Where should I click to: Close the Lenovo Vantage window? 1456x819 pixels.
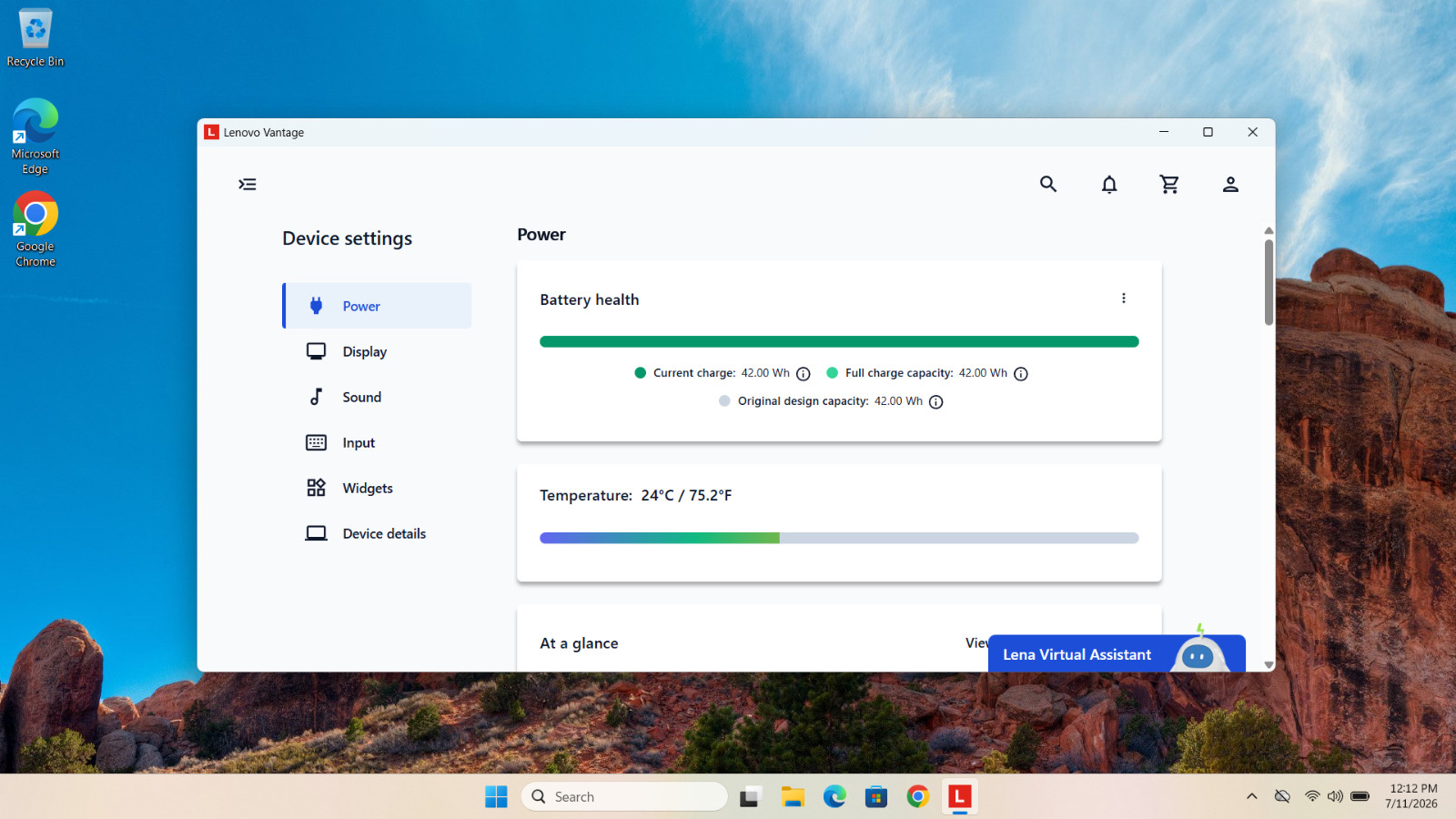[x=1252, y=132]
